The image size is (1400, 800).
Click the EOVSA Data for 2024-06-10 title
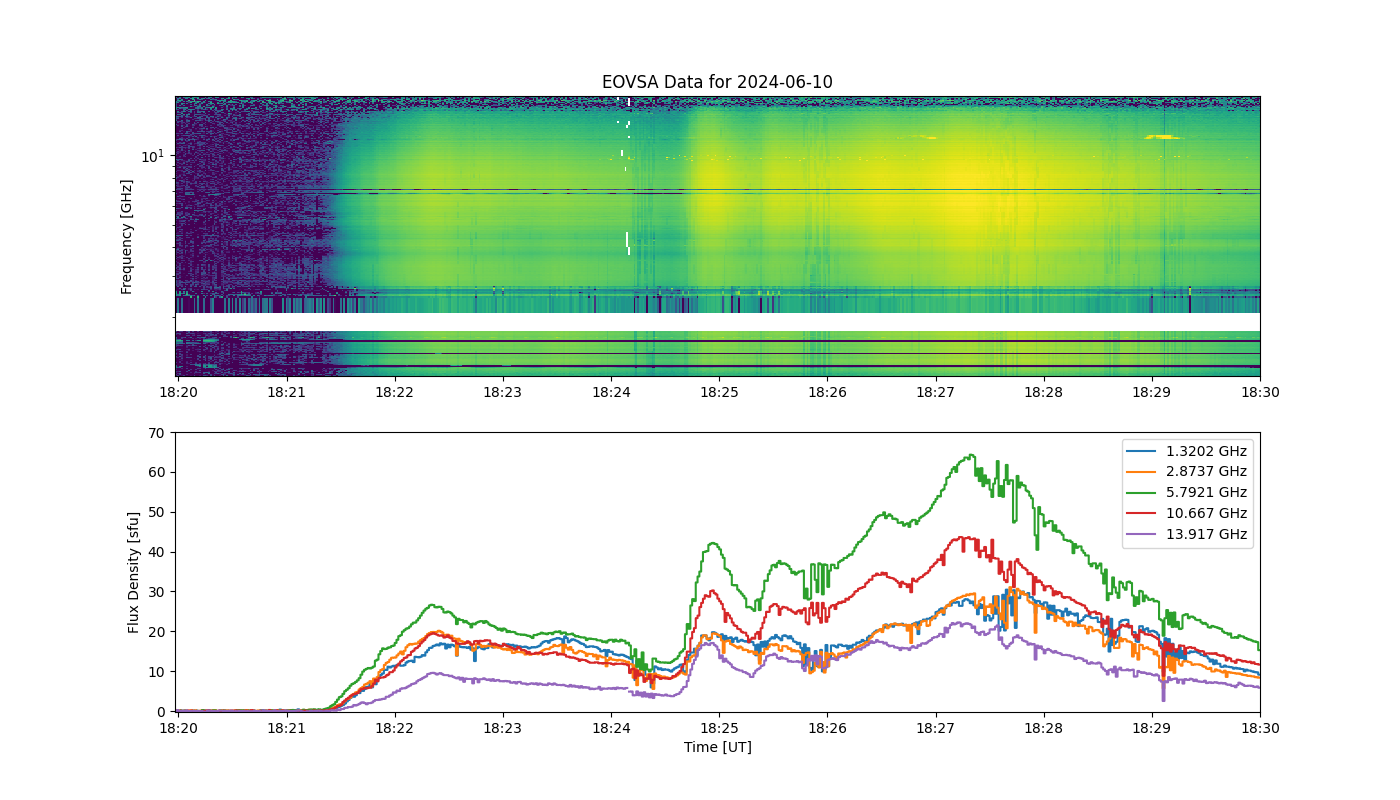pyautogui.click(x=717, y=82)
